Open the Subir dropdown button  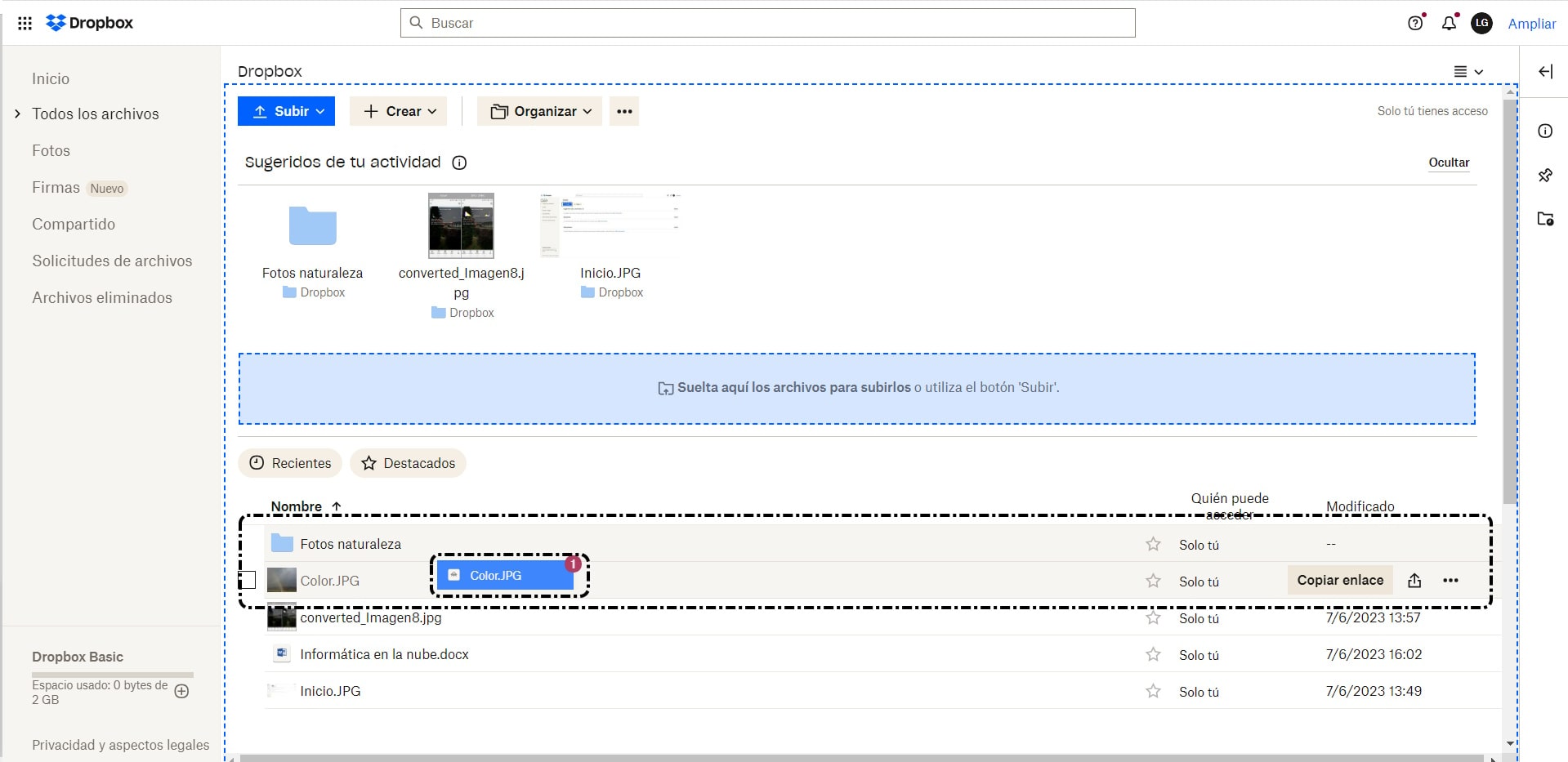[x=286, y=111]
